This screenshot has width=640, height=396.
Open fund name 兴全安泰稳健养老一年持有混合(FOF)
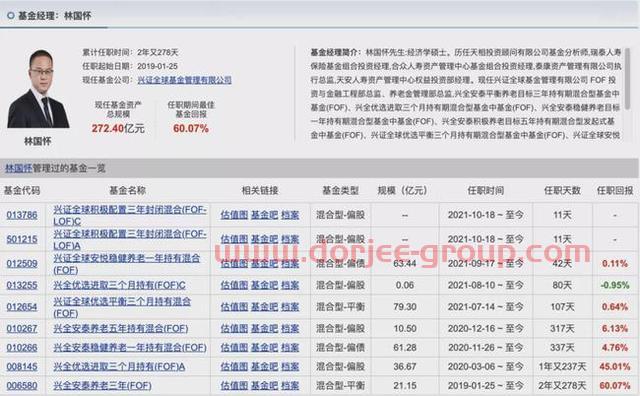tap(130, 347)
